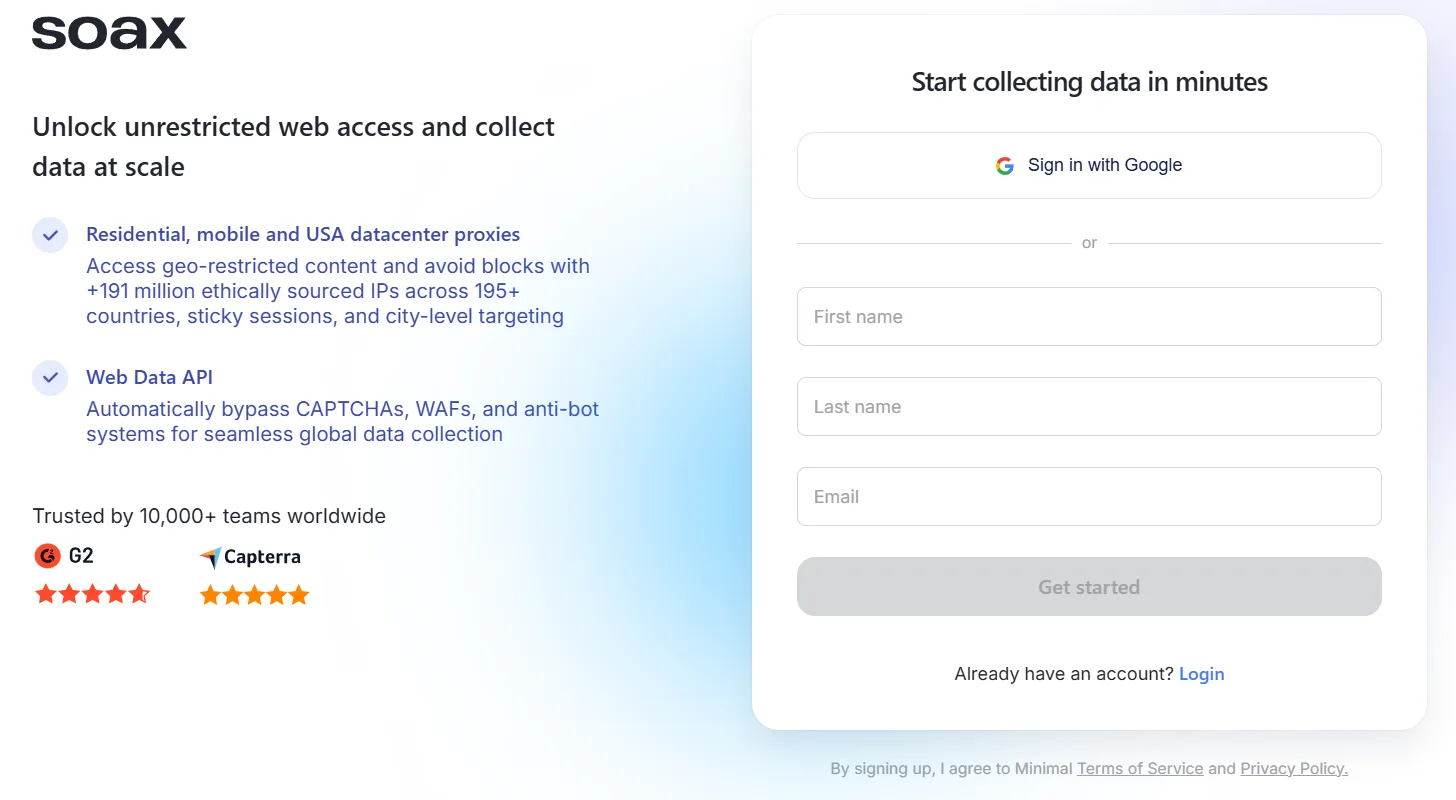Click the checkmark icon beside Web Data API
The width and height of the screenshot is (1456, 800).
tap(50, 378)
